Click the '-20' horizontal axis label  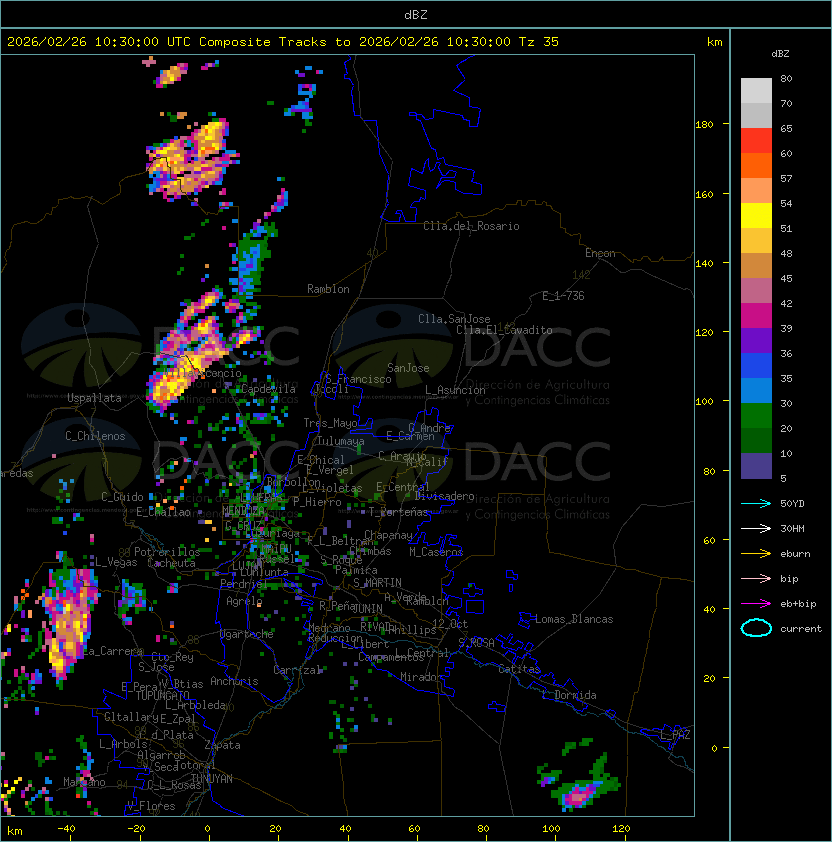click(136, 829)
